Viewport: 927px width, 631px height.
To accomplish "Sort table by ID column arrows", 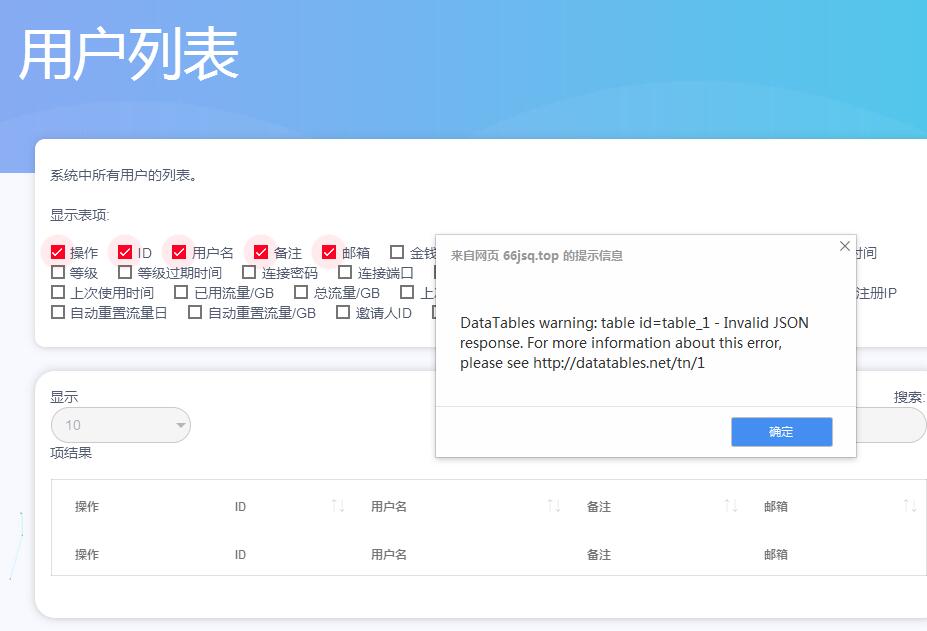I will (x=338, y=506).
